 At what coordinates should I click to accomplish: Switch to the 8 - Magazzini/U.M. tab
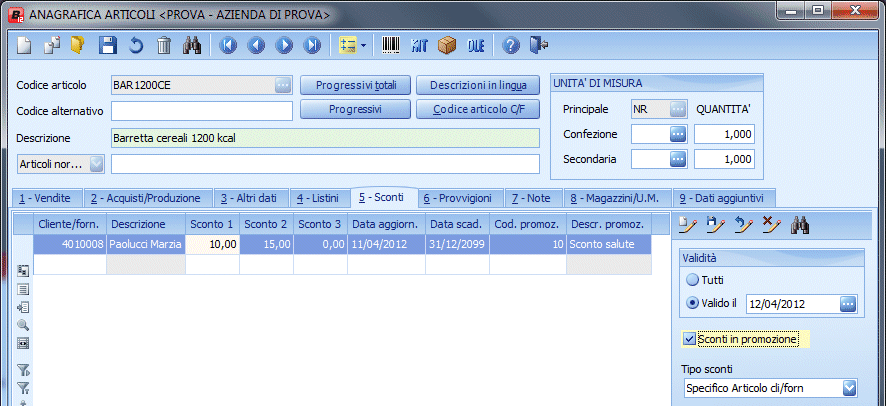(x=618, y=198)
